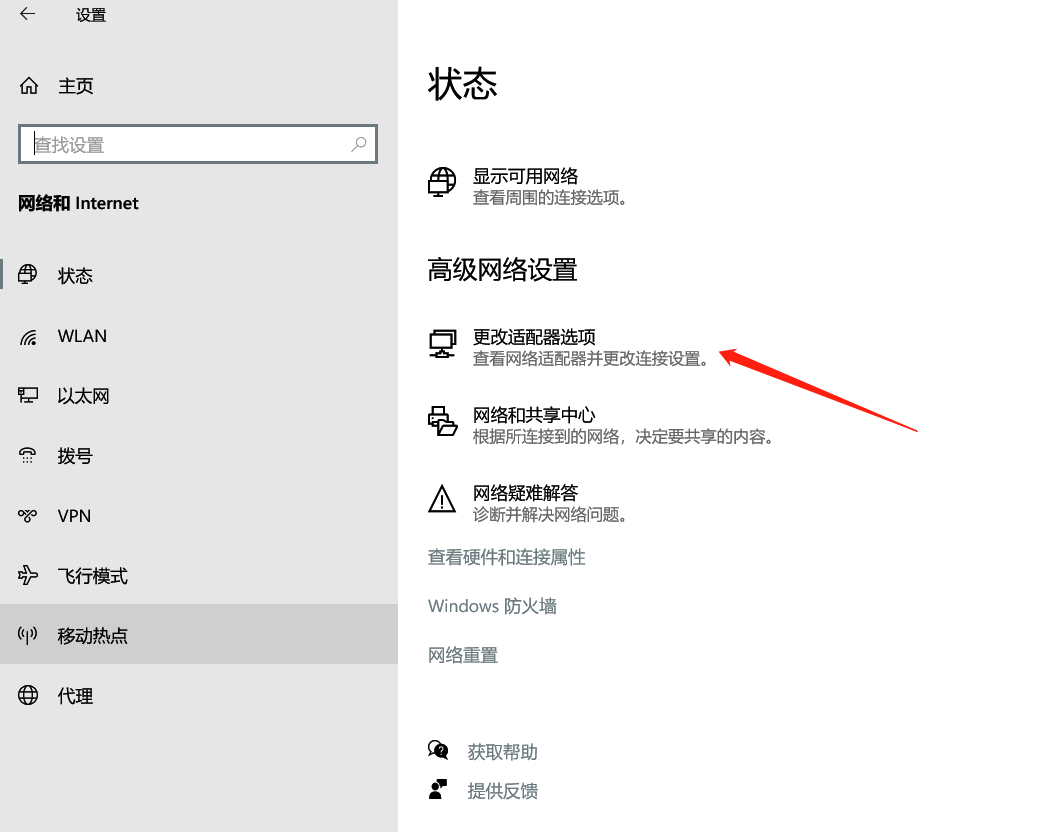Open 拨号 settings page
1049x832 pixels.
199,456
